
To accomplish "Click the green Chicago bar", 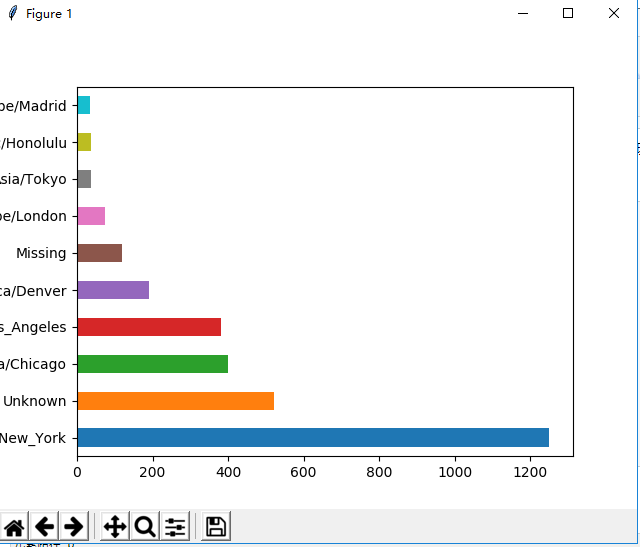I will (x=153, y=364).
